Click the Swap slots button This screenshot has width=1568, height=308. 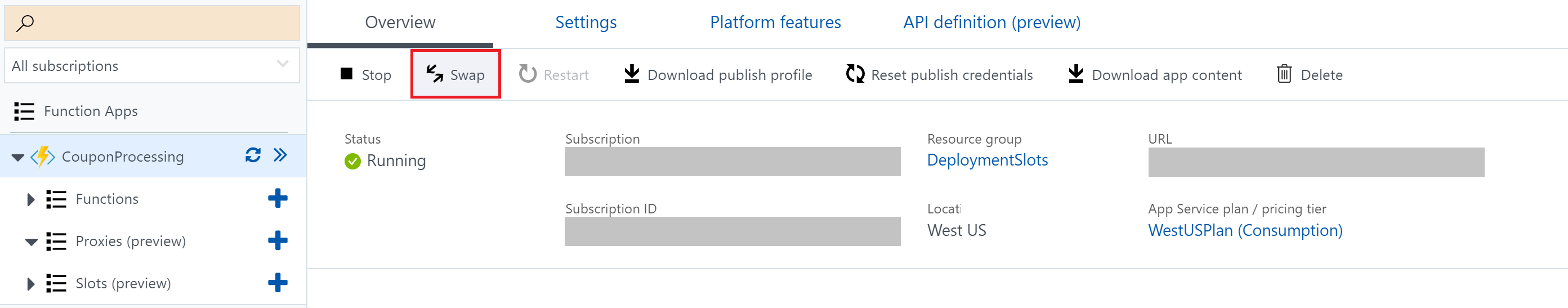pyautogui.click(x=455, y=75)
